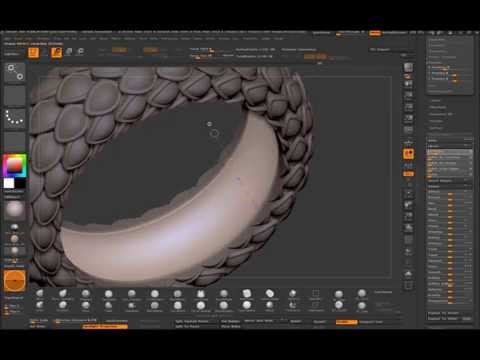Click the large orange circular brush icon
The width and height of the screenshot is (480, 360).
click(x=15, y=281)
